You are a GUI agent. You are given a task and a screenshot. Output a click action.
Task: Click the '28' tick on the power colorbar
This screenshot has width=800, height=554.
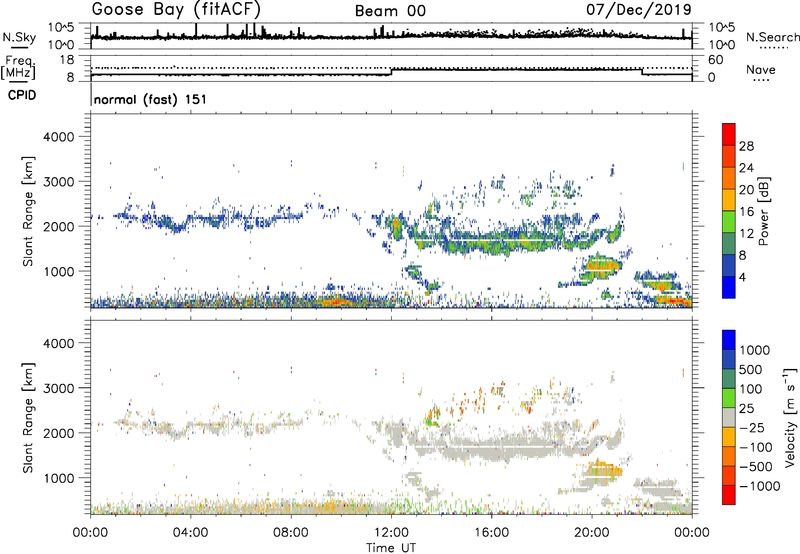(x=746, y=146)
